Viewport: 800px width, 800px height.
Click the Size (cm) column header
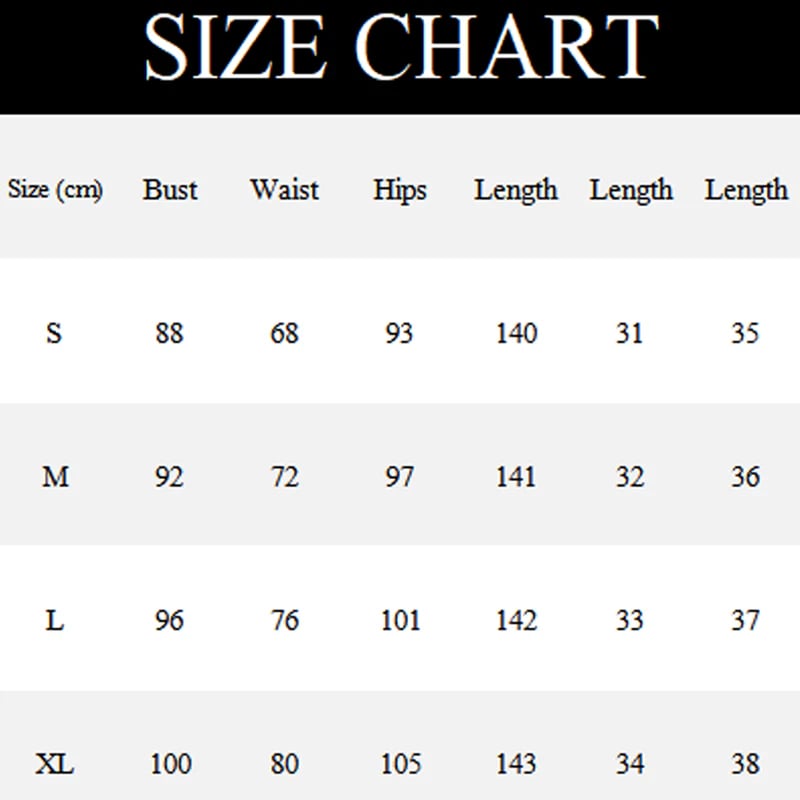pyautogui.click(x=55, y=189)
